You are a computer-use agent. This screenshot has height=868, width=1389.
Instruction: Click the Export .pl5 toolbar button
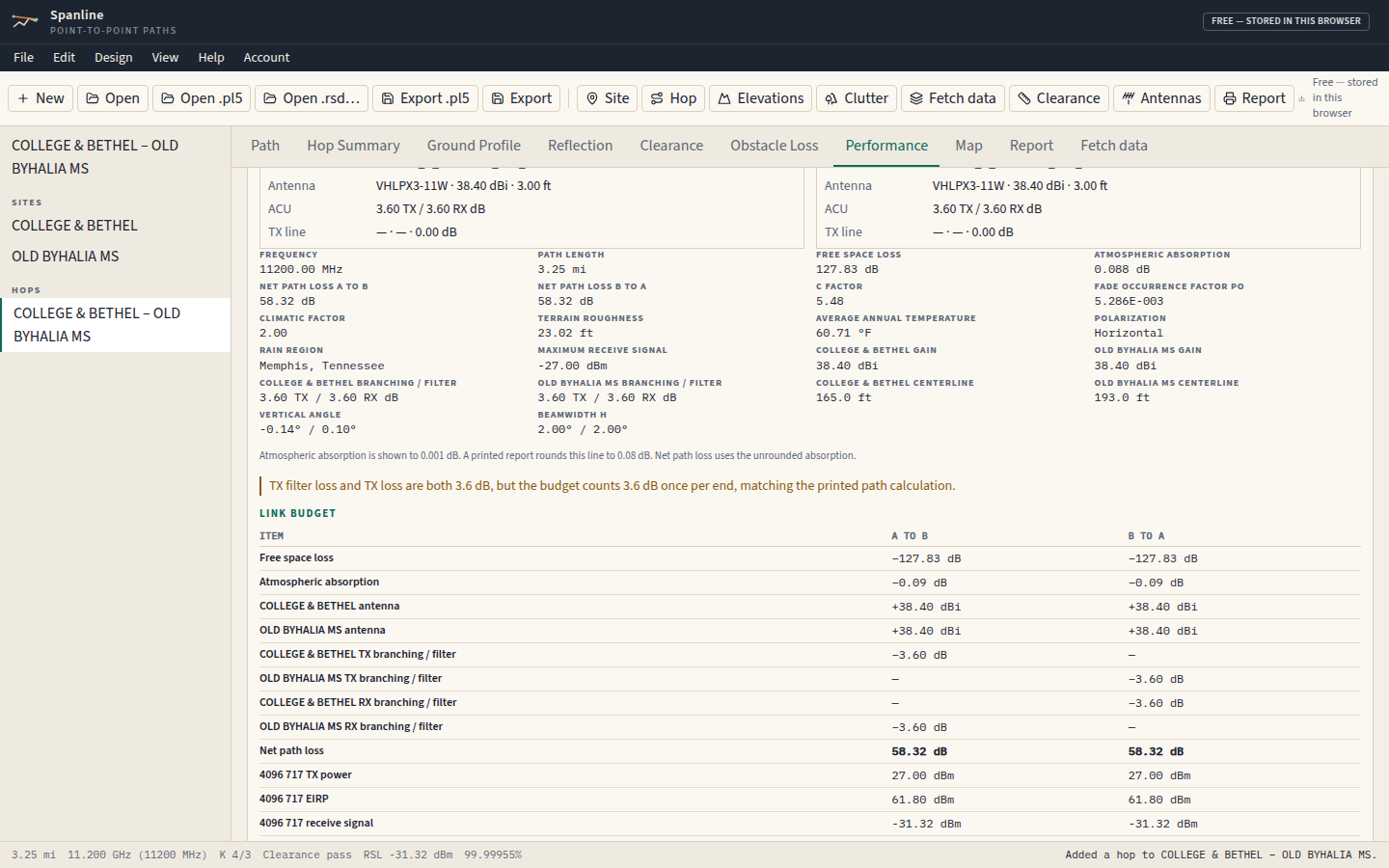pos(425,98)
